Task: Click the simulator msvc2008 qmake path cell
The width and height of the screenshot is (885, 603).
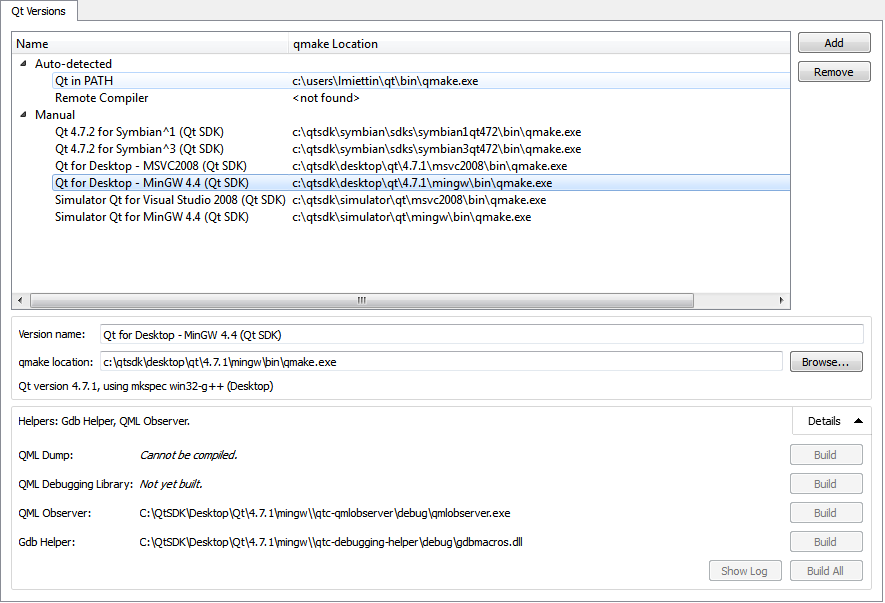Action: [x=419, y=200]
